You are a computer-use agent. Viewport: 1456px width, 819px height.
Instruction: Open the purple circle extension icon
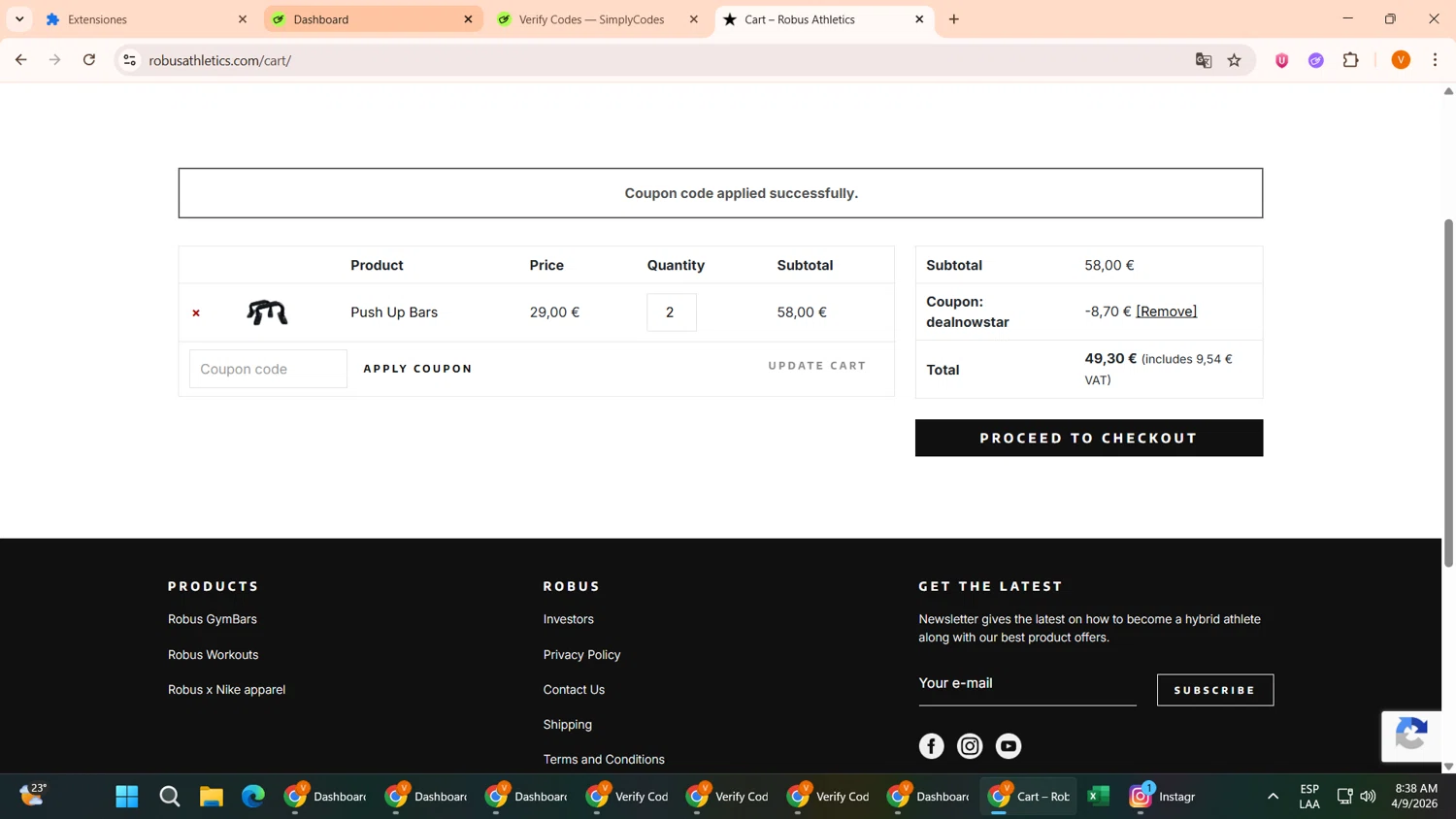click(1316, 60)
